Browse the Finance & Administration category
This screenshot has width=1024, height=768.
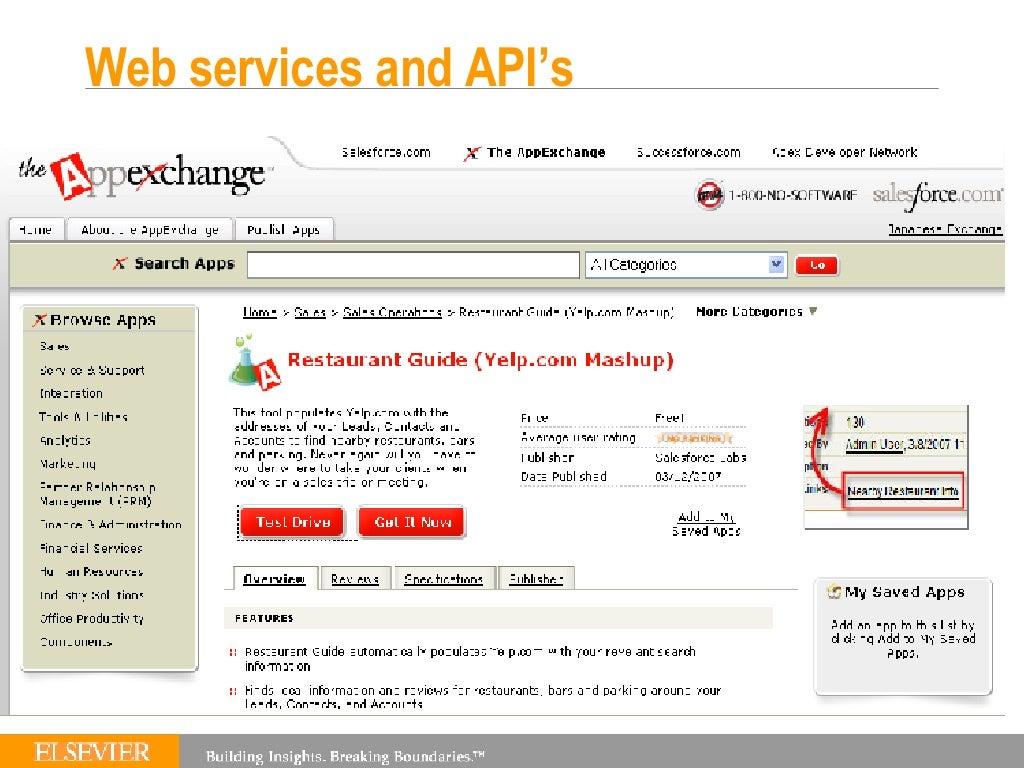coord(110,524)
